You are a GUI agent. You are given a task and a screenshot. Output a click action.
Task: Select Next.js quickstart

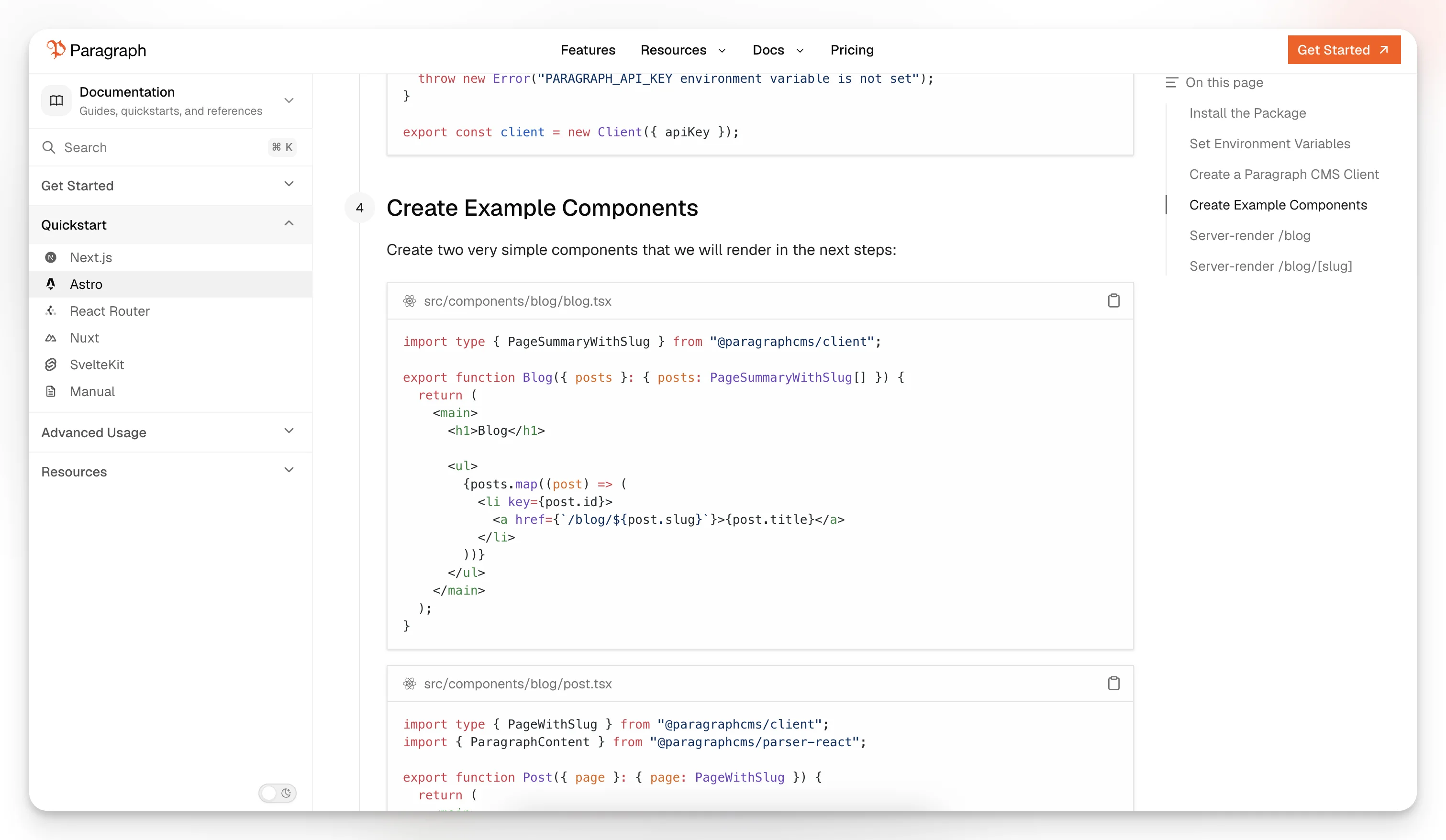pyautogui.click(x=170, y=258)
